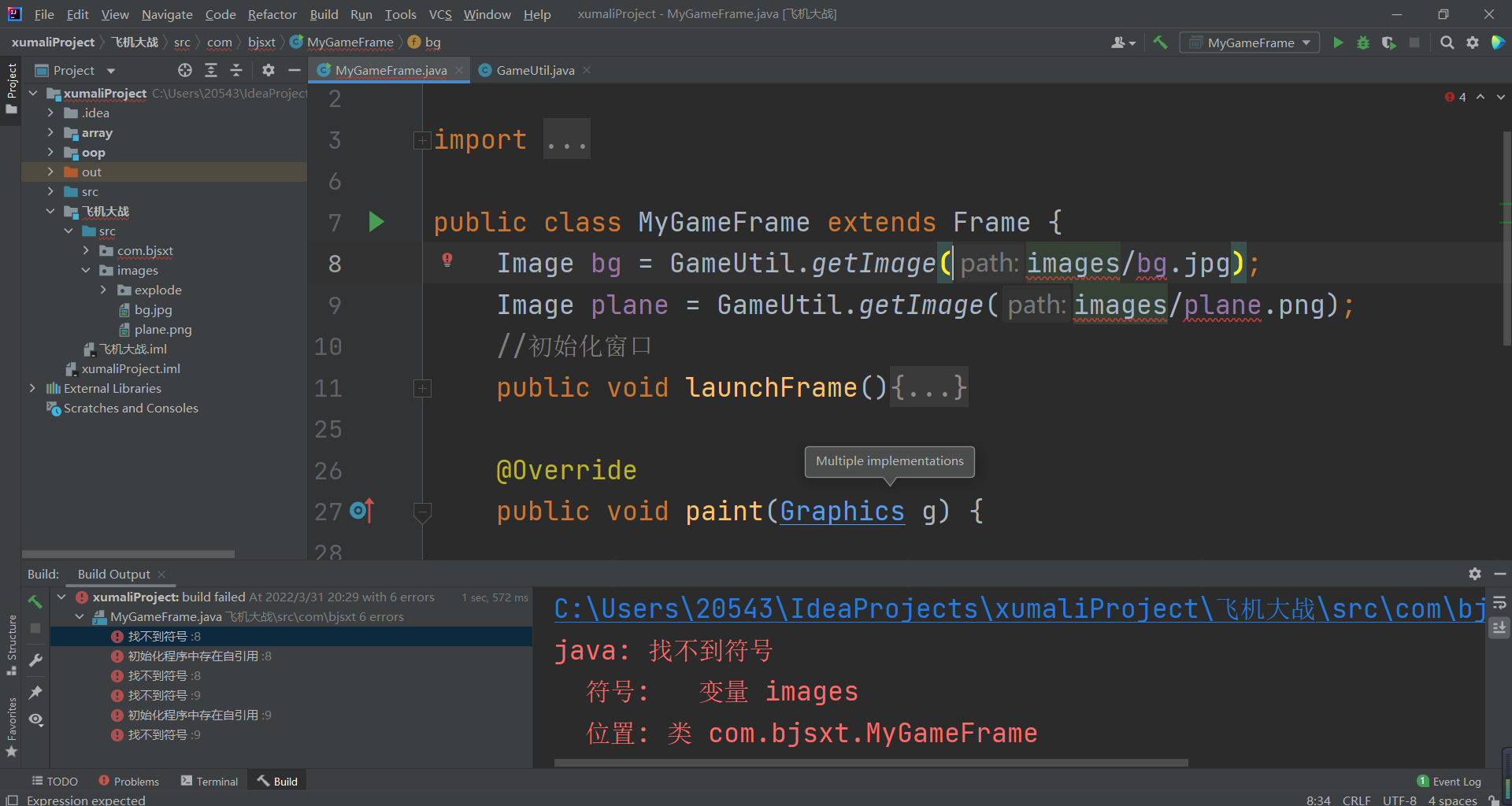This screenshot has height=806, width=1512.
Task: Click the bjsxt breadcrumb
Action: [261, 42]
